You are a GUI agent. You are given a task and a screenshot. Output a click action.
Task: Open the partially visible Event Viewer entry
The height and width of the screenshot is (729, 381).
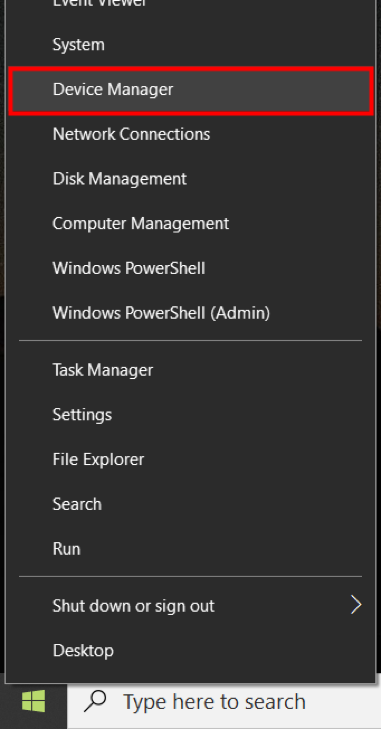click(191, 6)
